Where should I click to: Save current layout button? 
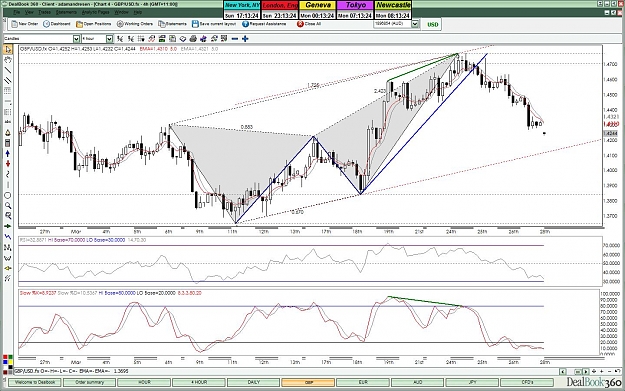(214, 24)
